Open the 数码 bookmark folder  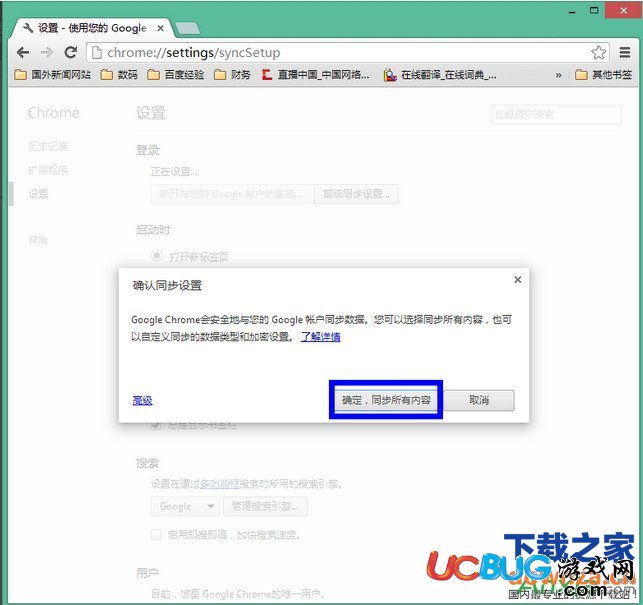click(x=119, y=75)
